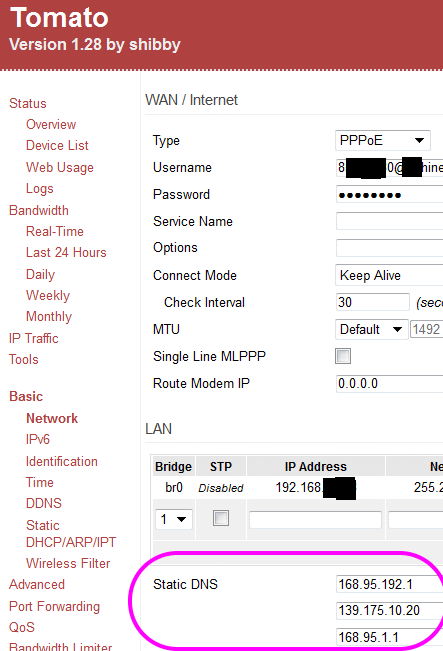Open the WAN Type PPPoE dropdown
The width and height of the screenshot is (443, 651).
coord(382,140)
